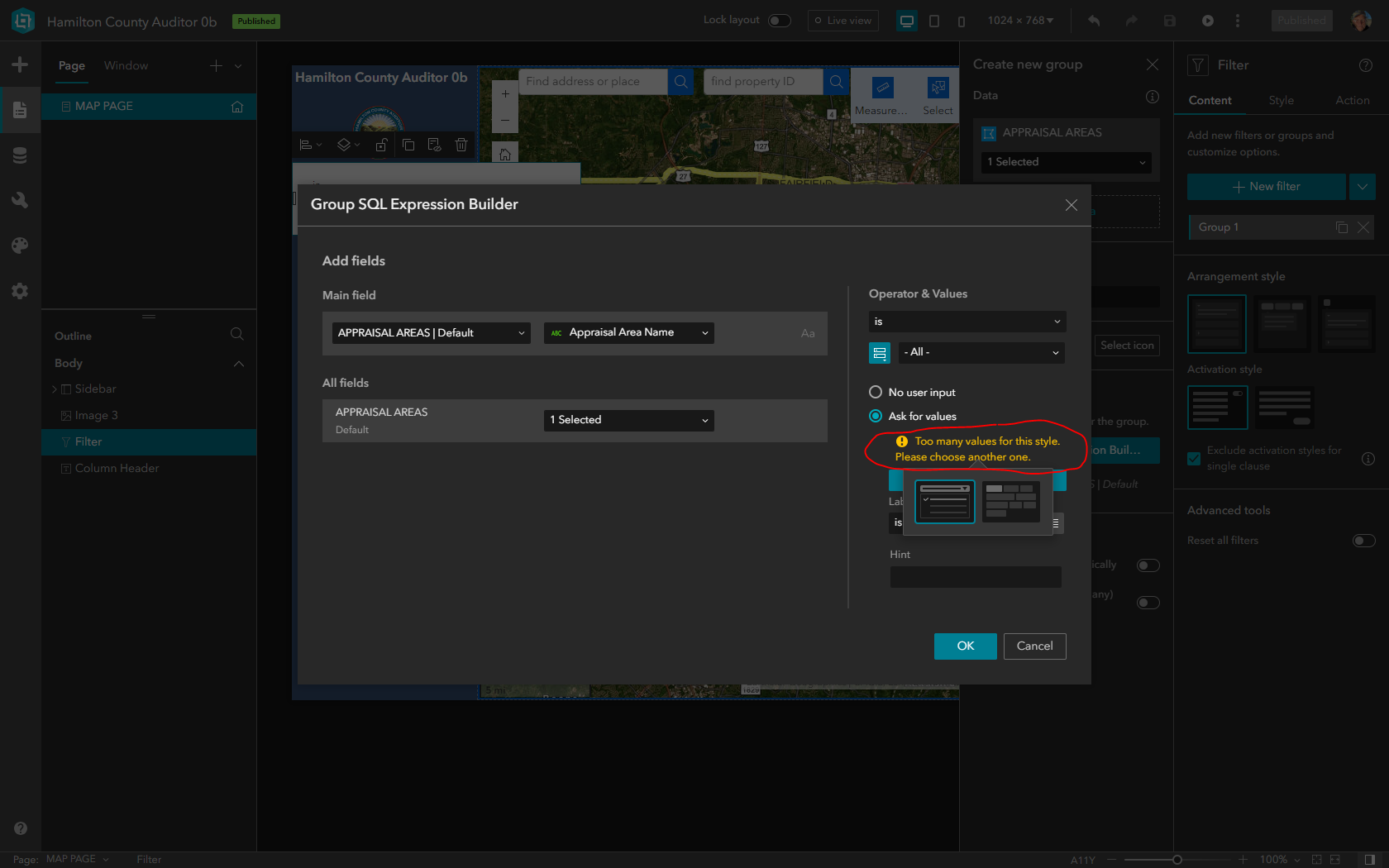Undo the last action
The height and width of the screenshot is (868, 1389).
click(x=1093, y=20)
